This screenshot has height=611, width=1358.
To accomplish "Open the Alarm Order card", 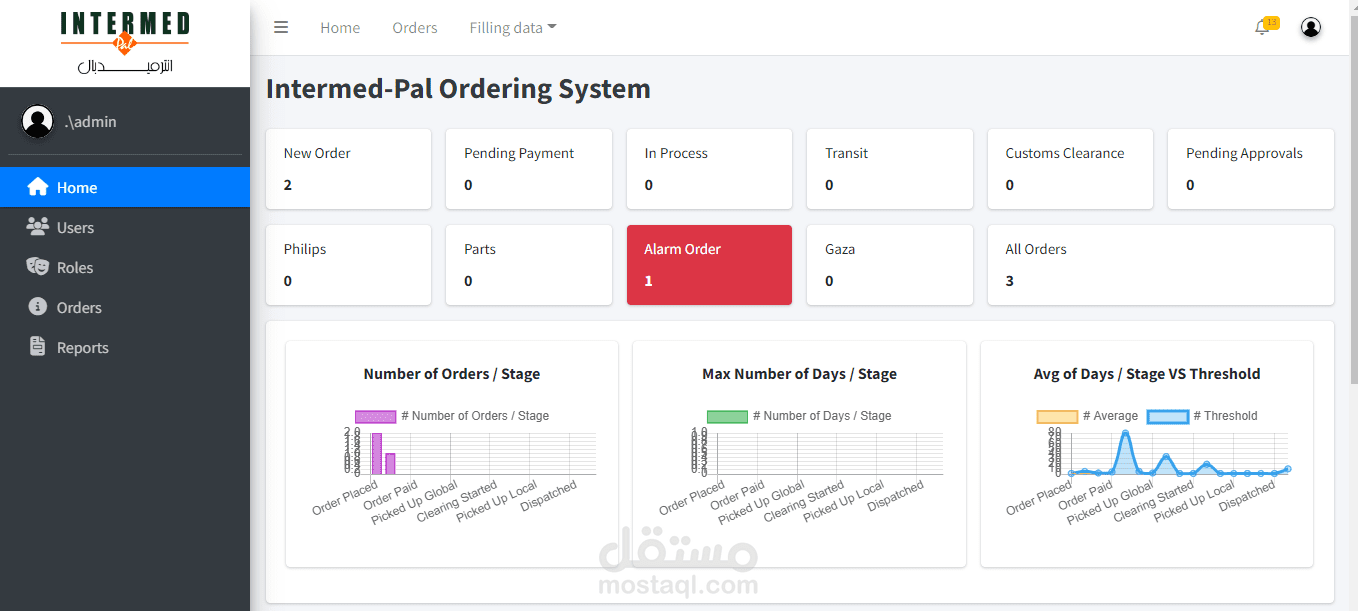I will click(x=709, y=265).
